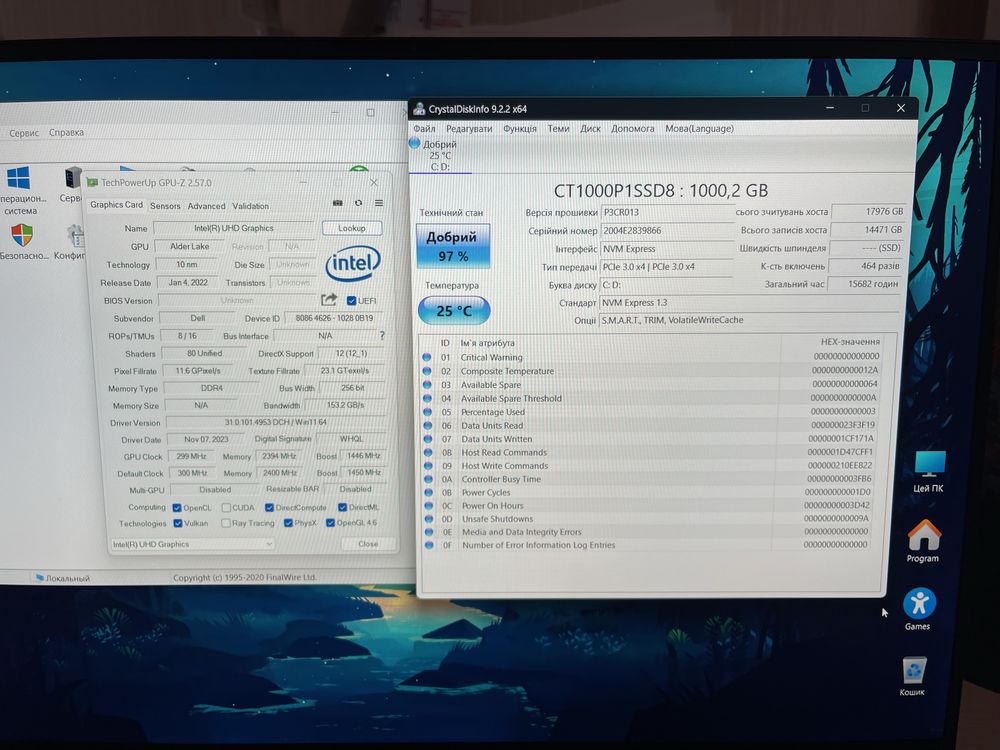Click the GPU-Z refresh icon
This screenshot has height=750, width=1000.
pos(358,203)
